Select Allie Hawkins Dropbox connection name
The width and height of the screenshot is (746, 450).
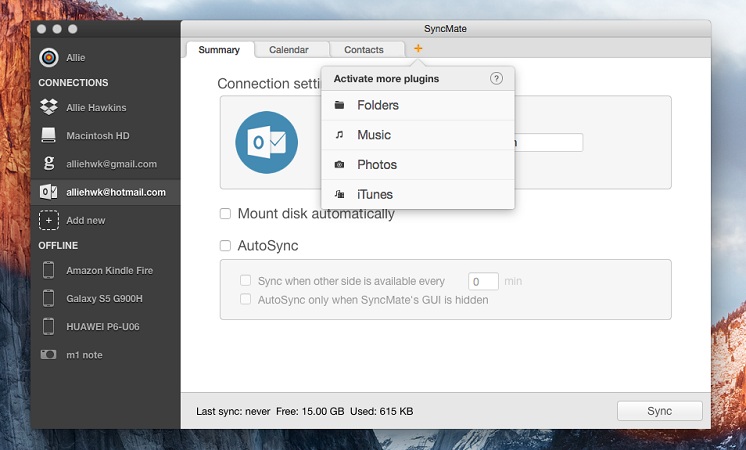click(96, 108)
